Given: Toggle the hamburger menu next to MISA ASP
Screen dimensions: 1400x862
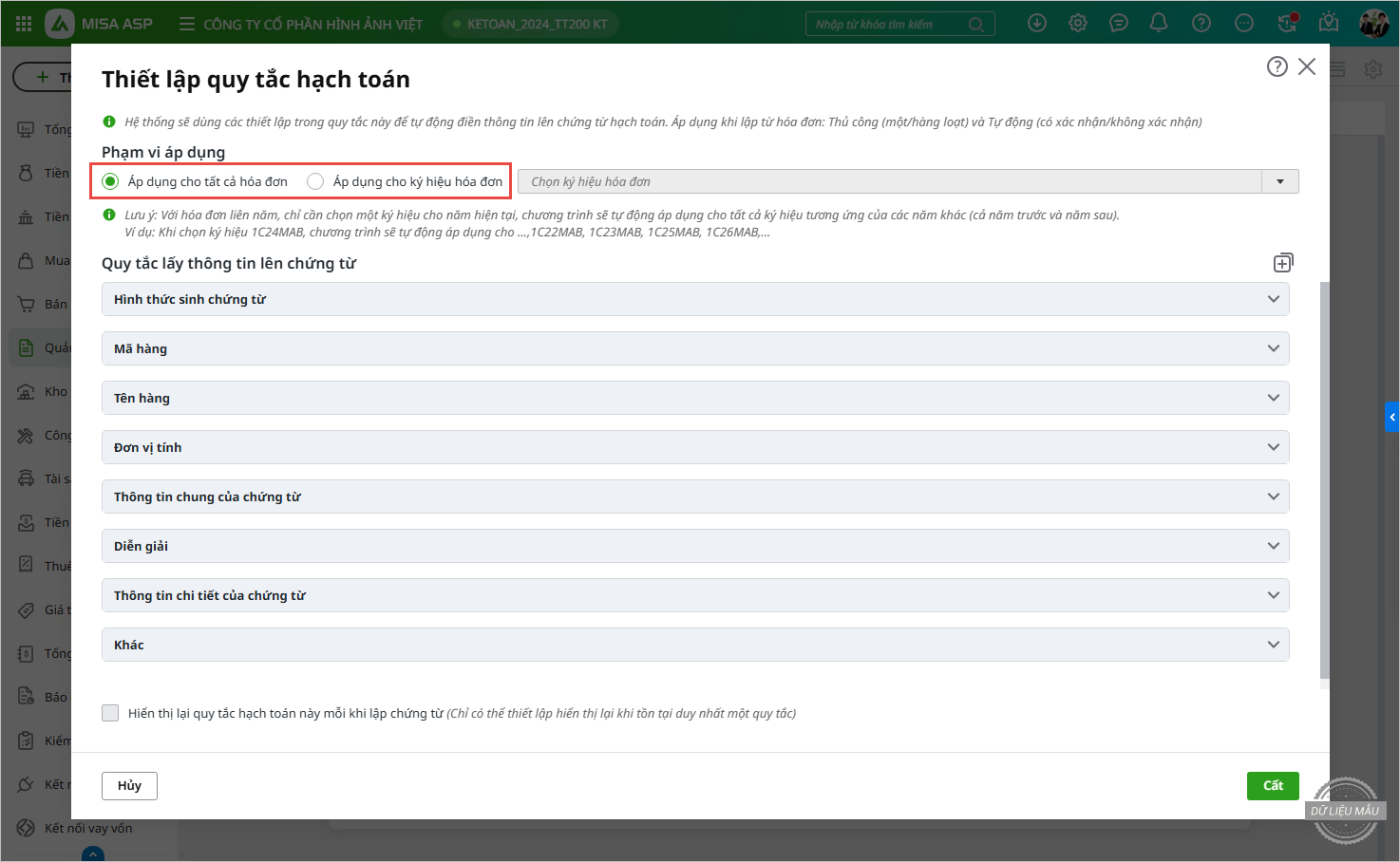Looking at the screenshot, I should [187, 24].
